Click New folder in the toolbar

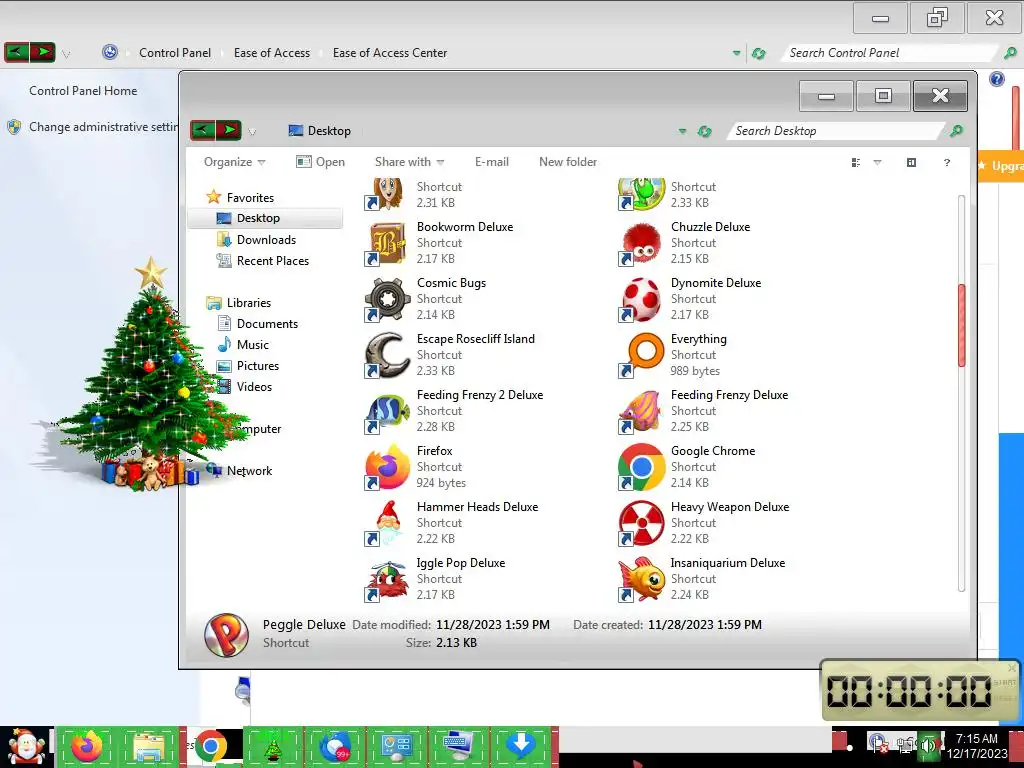coord(568,162)
